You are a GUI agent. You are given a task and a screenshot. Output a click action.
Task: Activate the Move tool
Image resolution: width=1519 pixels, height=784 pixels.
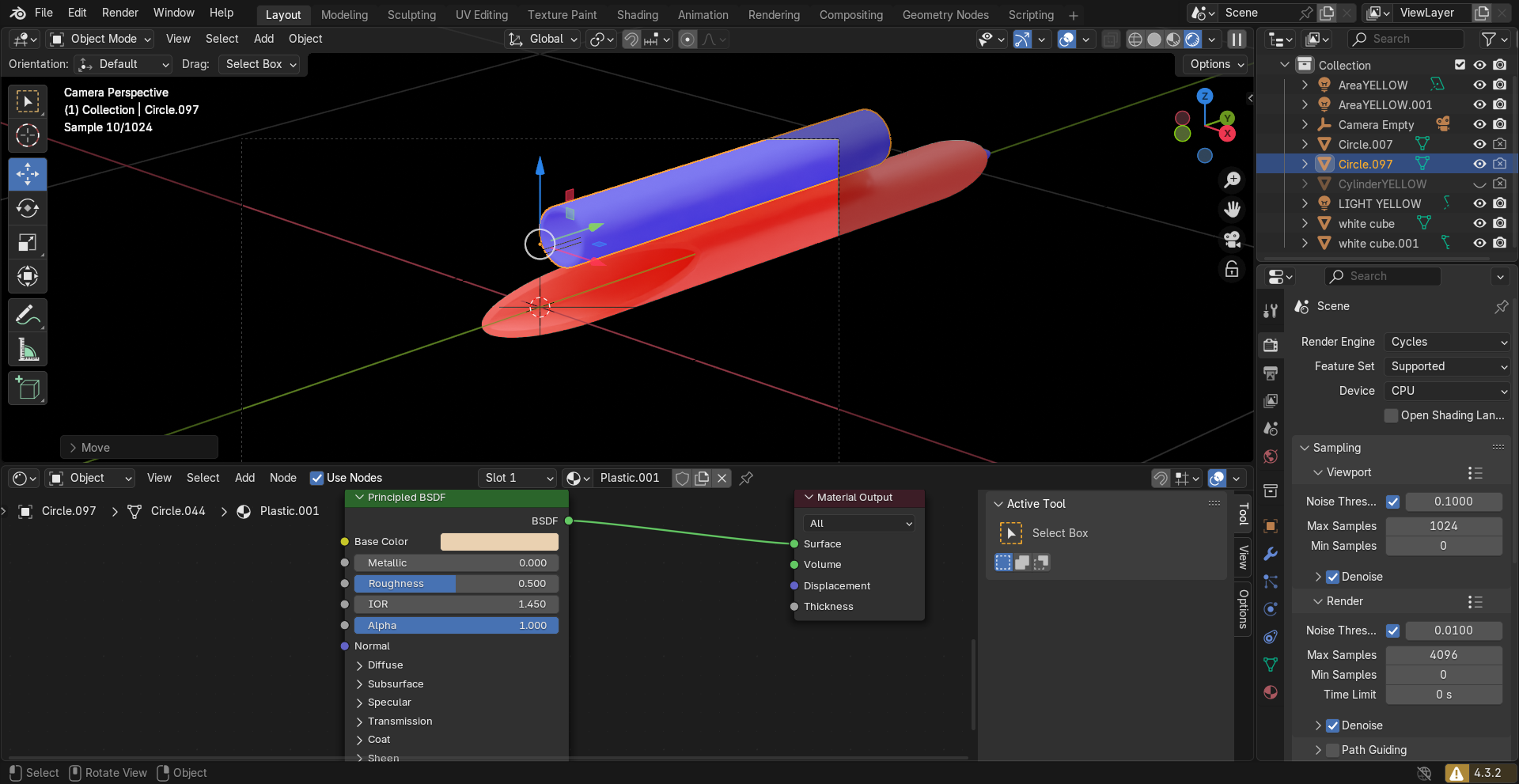[x=28, y=174]
